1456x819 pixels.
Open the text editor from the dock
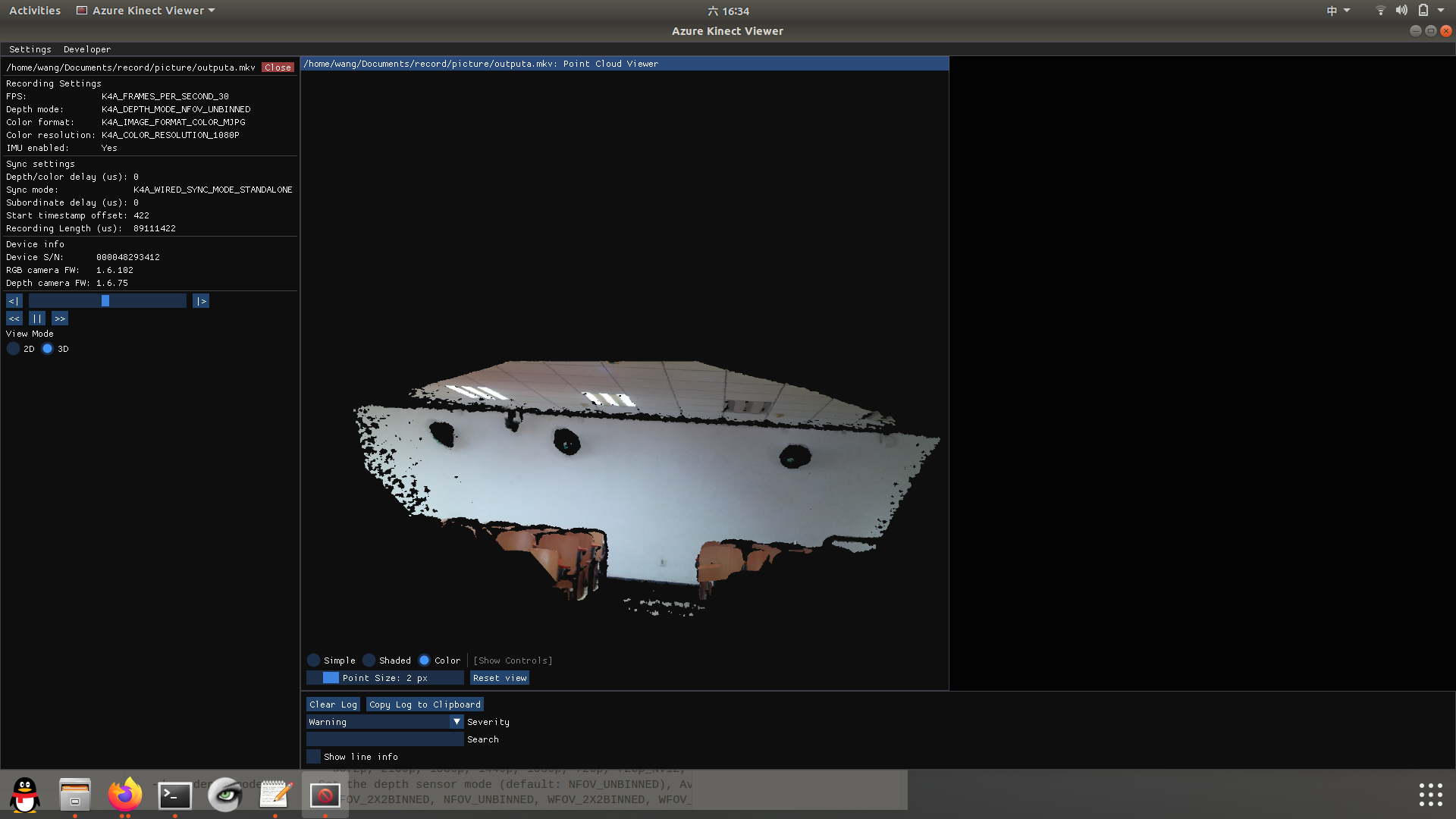(x=274, y=795)
